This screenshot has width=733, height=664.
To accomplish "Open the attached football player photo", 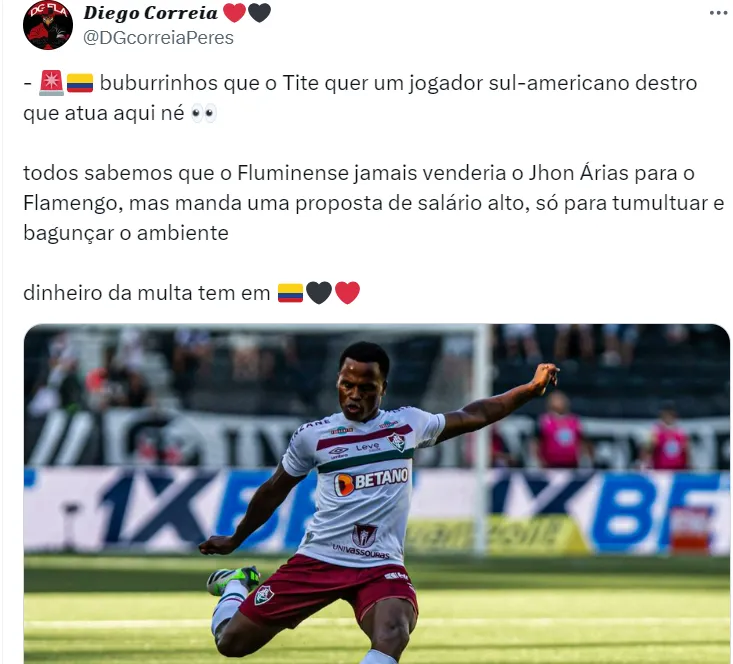I will coord(377,494).
